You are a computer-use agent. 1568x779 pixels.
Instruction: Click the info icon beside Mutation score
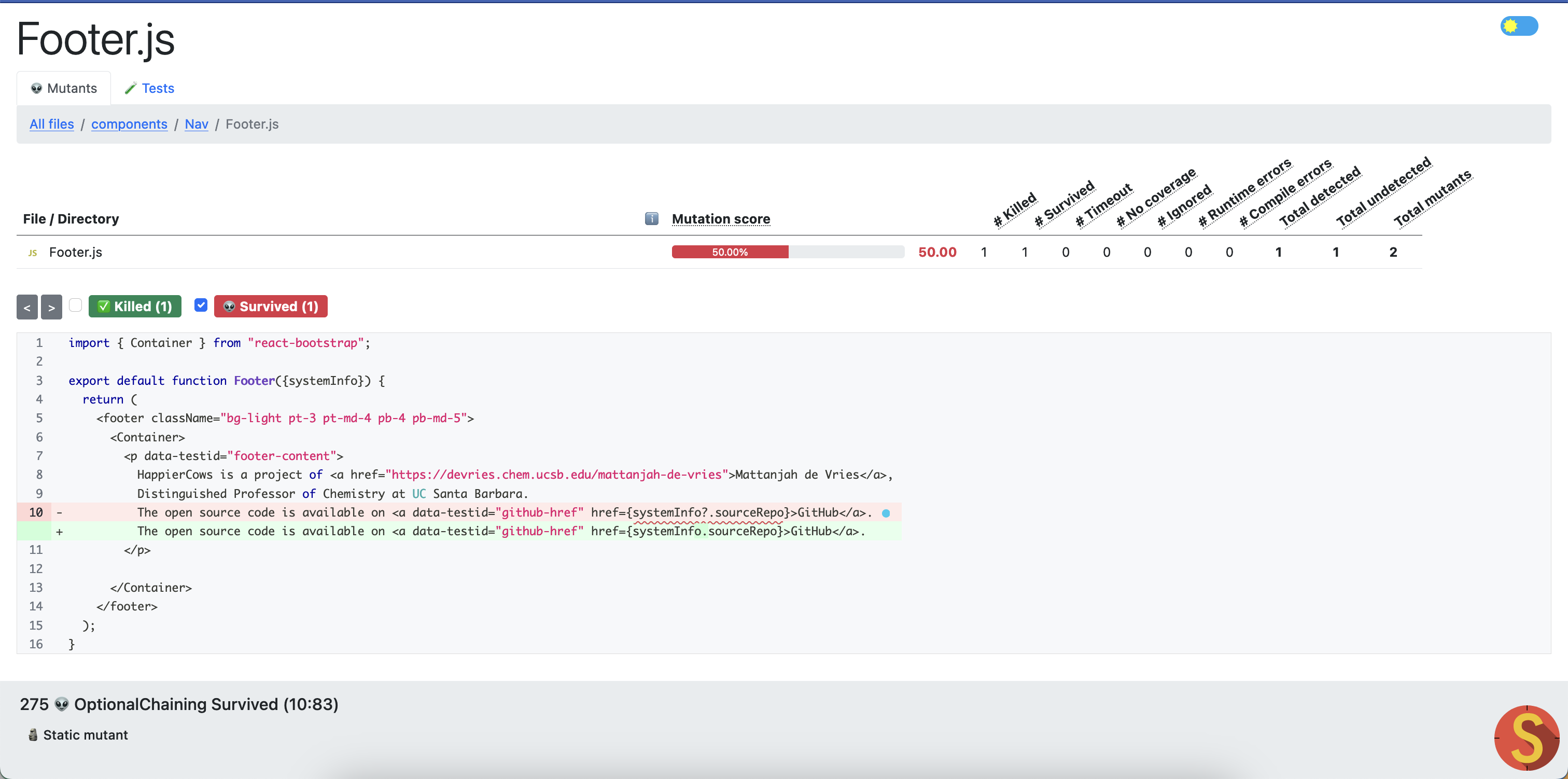[651, 219]
